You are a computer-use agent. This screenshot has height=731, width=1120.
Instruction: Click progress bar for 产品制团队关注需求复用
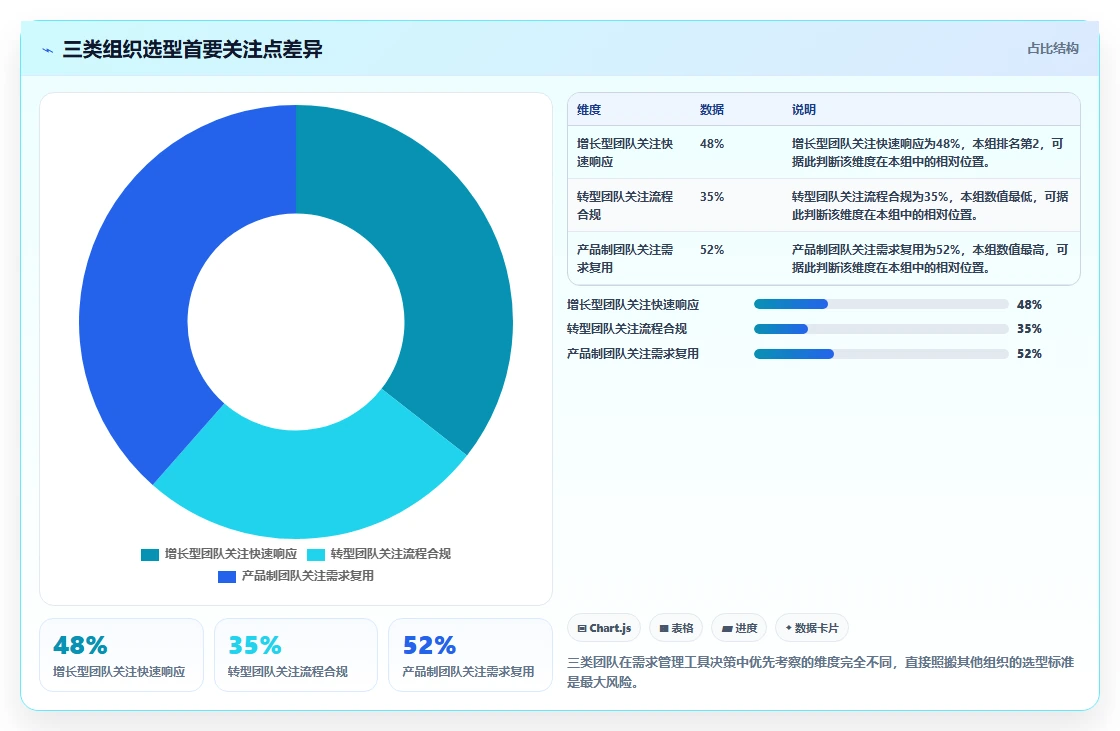click(x=881, y=354)
